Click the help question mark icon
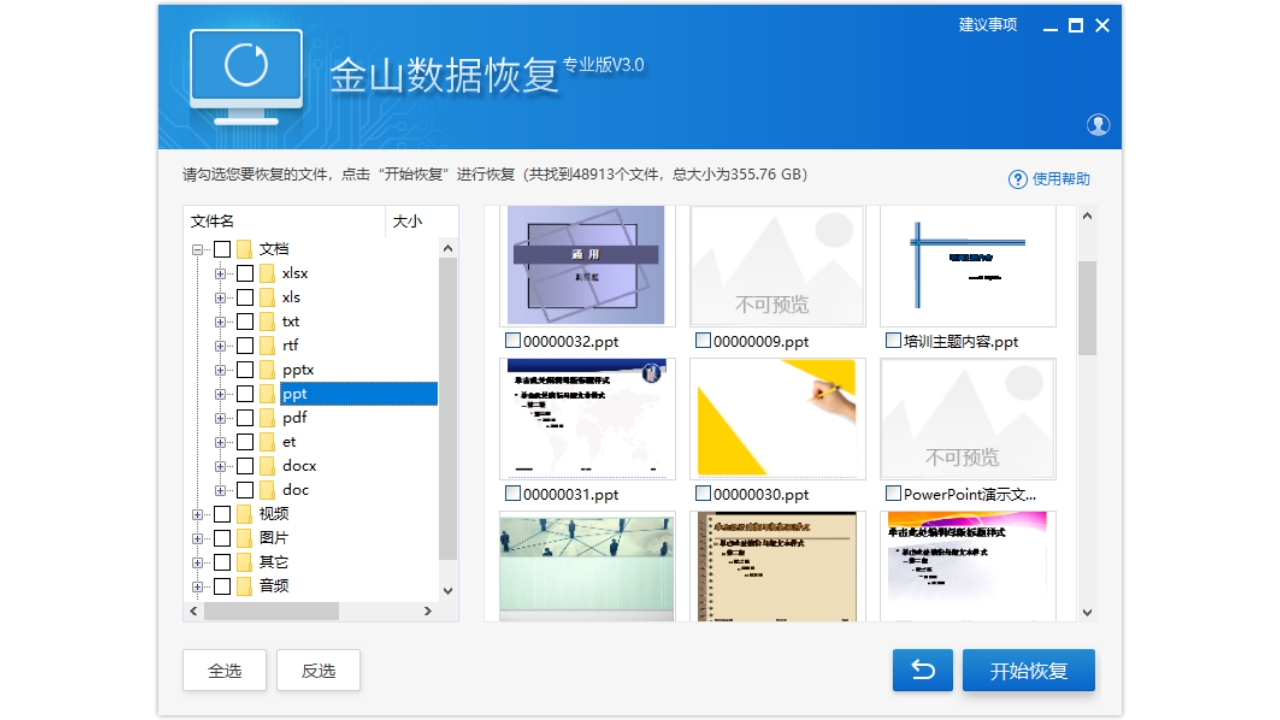 (x=1017, y=179)
